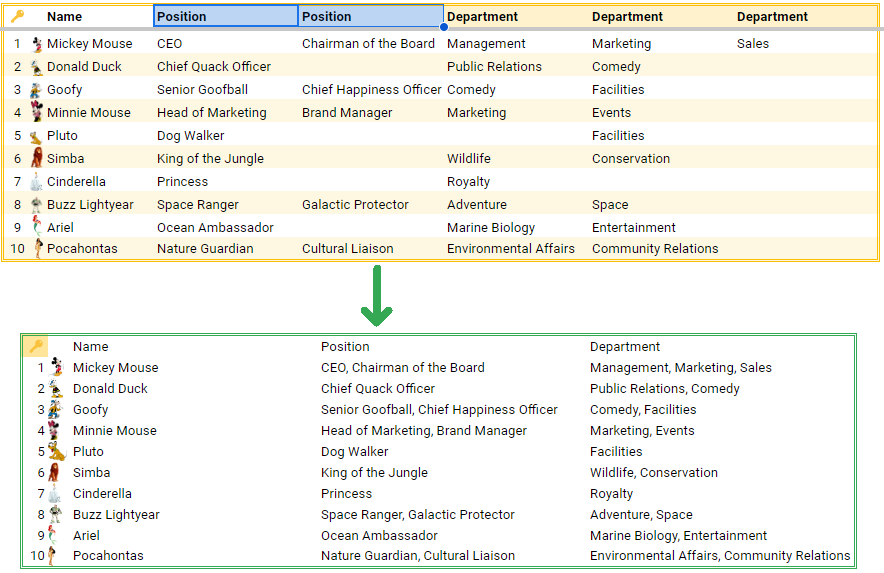Click the Position header in the merged table

point(345,346)
